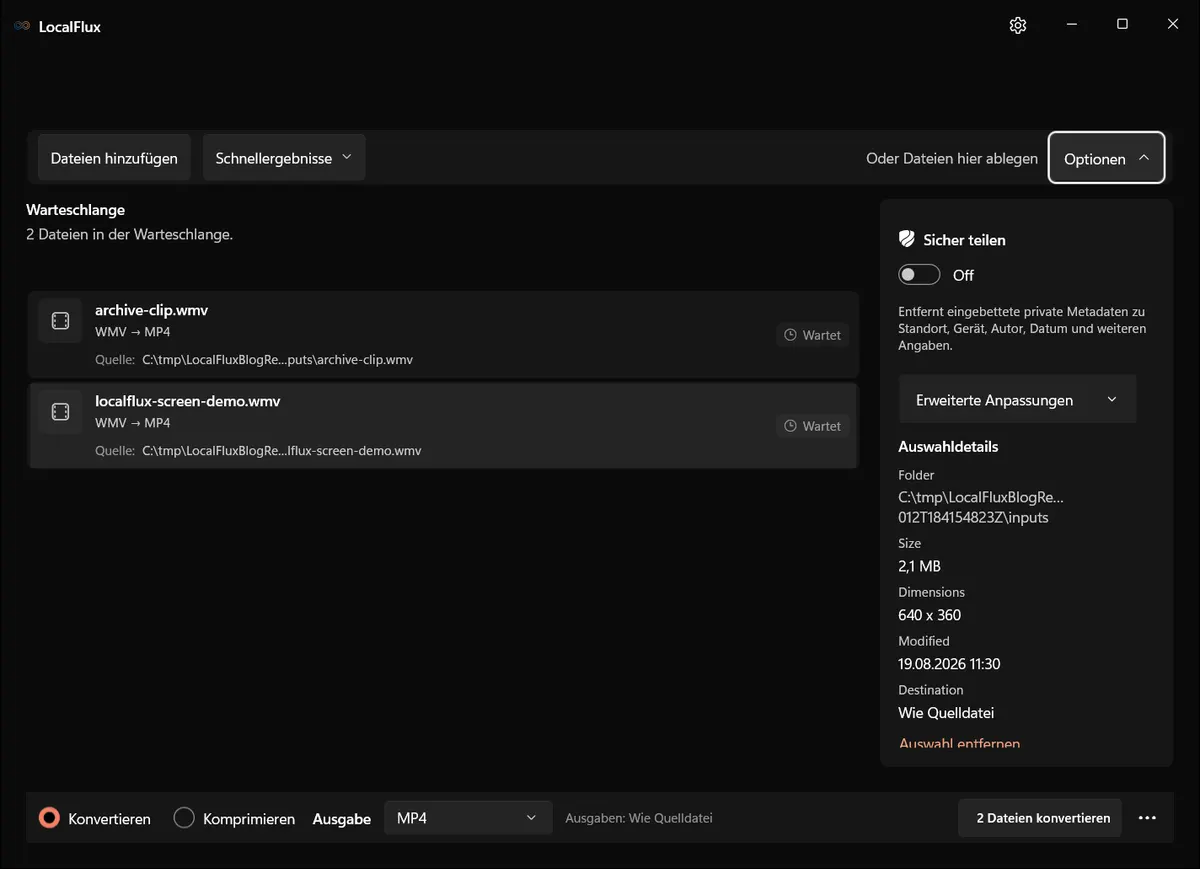
Task: Click the 'Wie Quelldatei' destination value
Action: 946,713
